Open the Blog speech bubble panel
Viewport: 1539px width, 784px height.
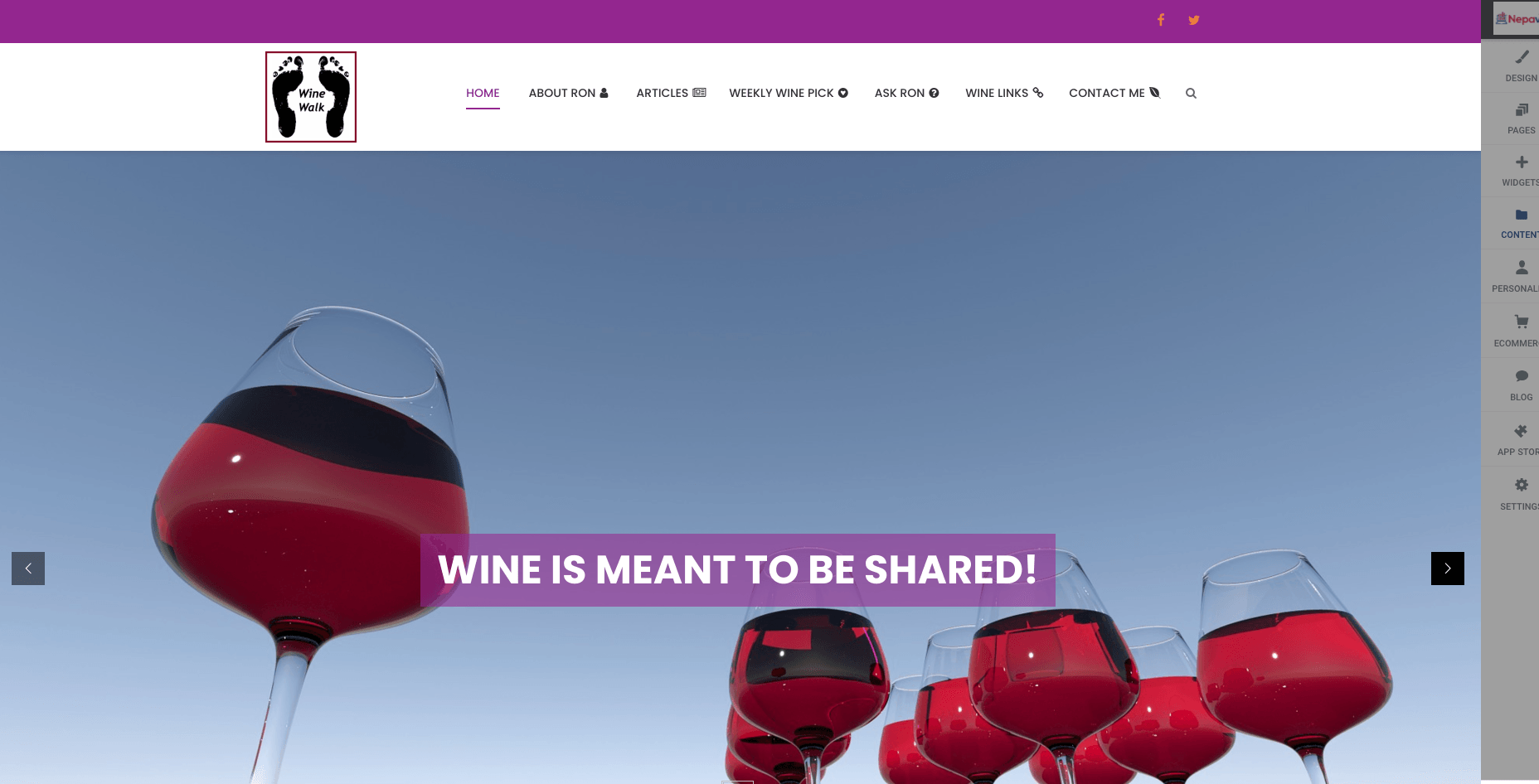click(x=1521, y=385)
